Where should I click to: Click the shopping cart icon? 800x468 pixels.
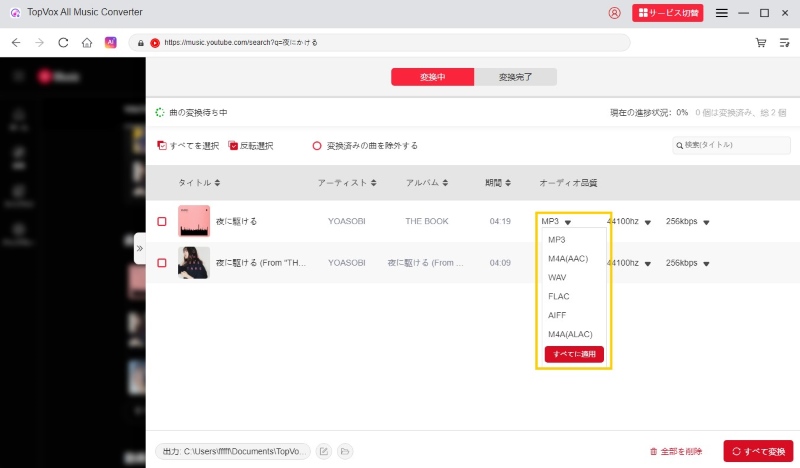click(x=761, y=43)
